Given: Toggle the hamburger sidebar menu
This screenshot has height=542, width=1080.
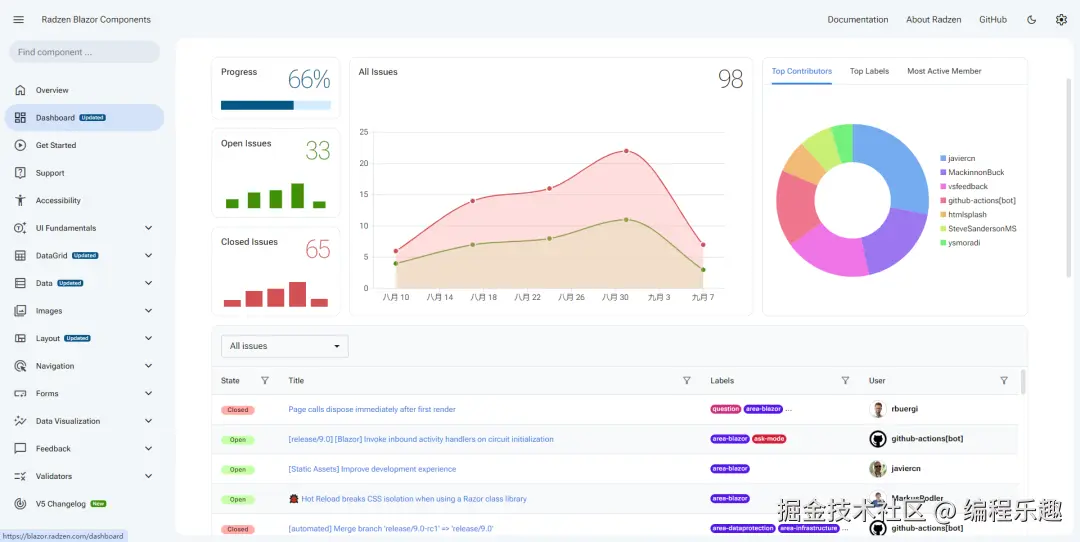Looking at the screenshot, I should click(19, 20).
